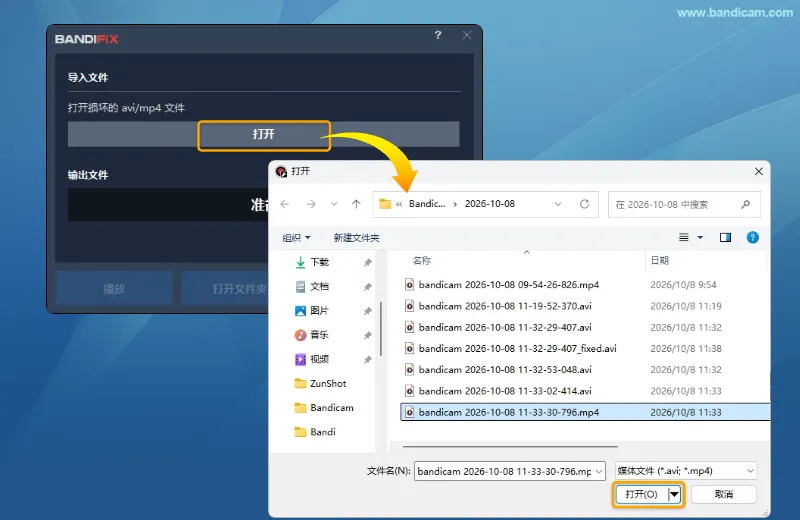Select file bandicam 2026-10-08 11-33-30-796.mp4
This screenshot has height=520, width=800.
(x=585, y=412)
